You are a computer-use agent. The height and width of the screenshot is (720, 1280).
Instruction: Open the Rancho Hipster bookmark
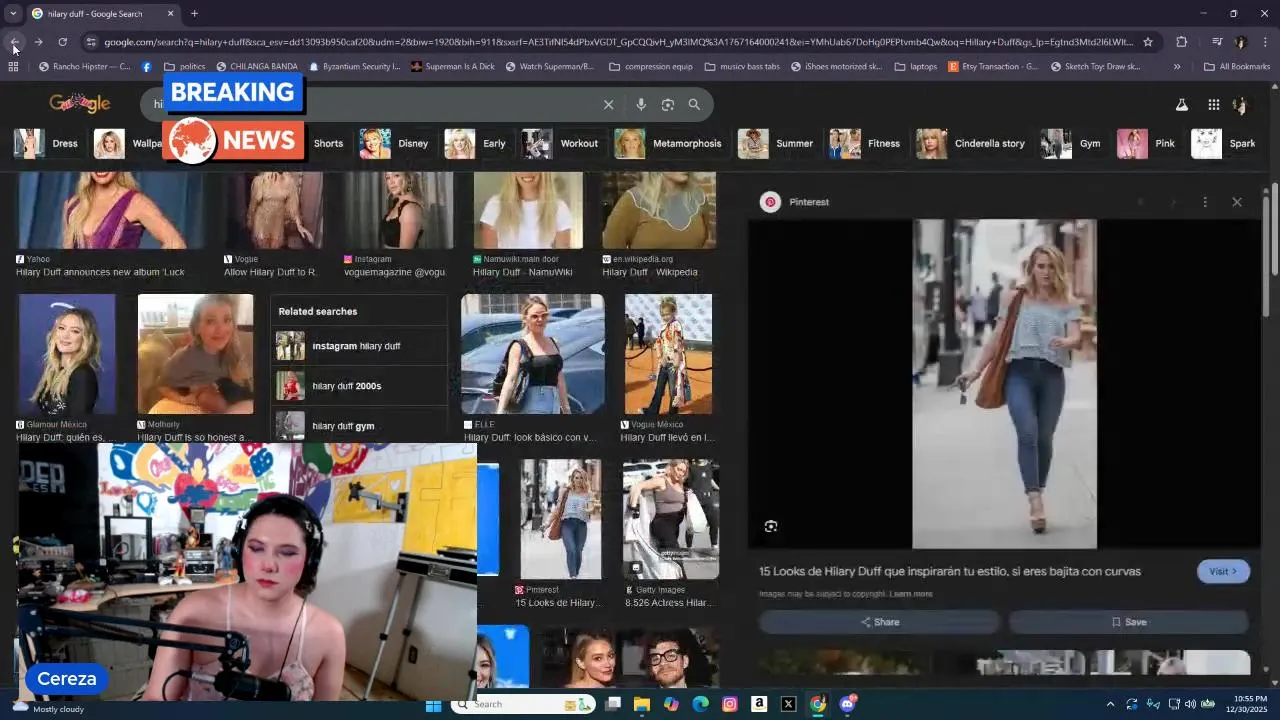pos(84,67)
